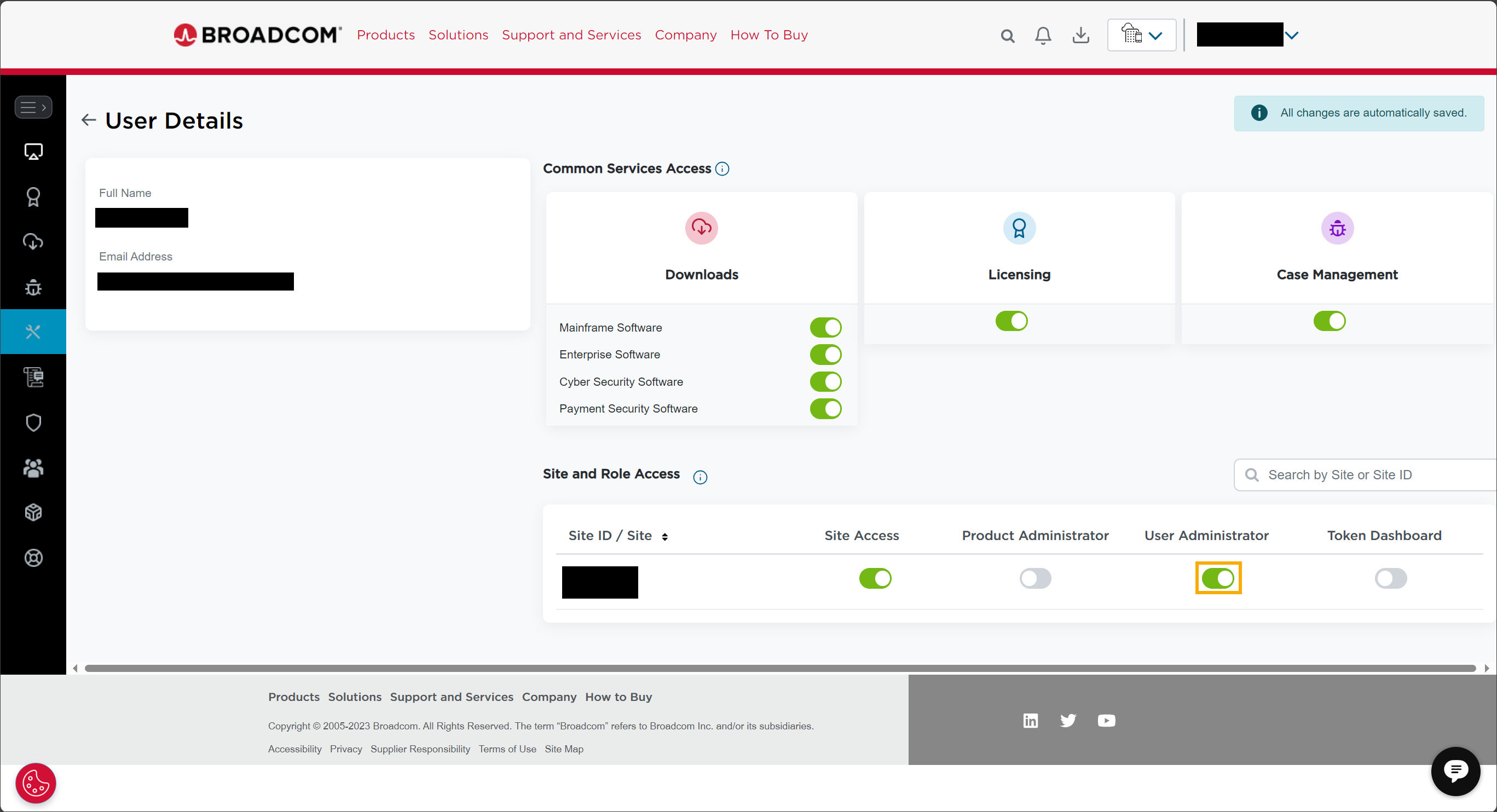This screenshot has width=1497, height=812.
Task: Open the search magnifier in header
Action: click(1007, 36)
